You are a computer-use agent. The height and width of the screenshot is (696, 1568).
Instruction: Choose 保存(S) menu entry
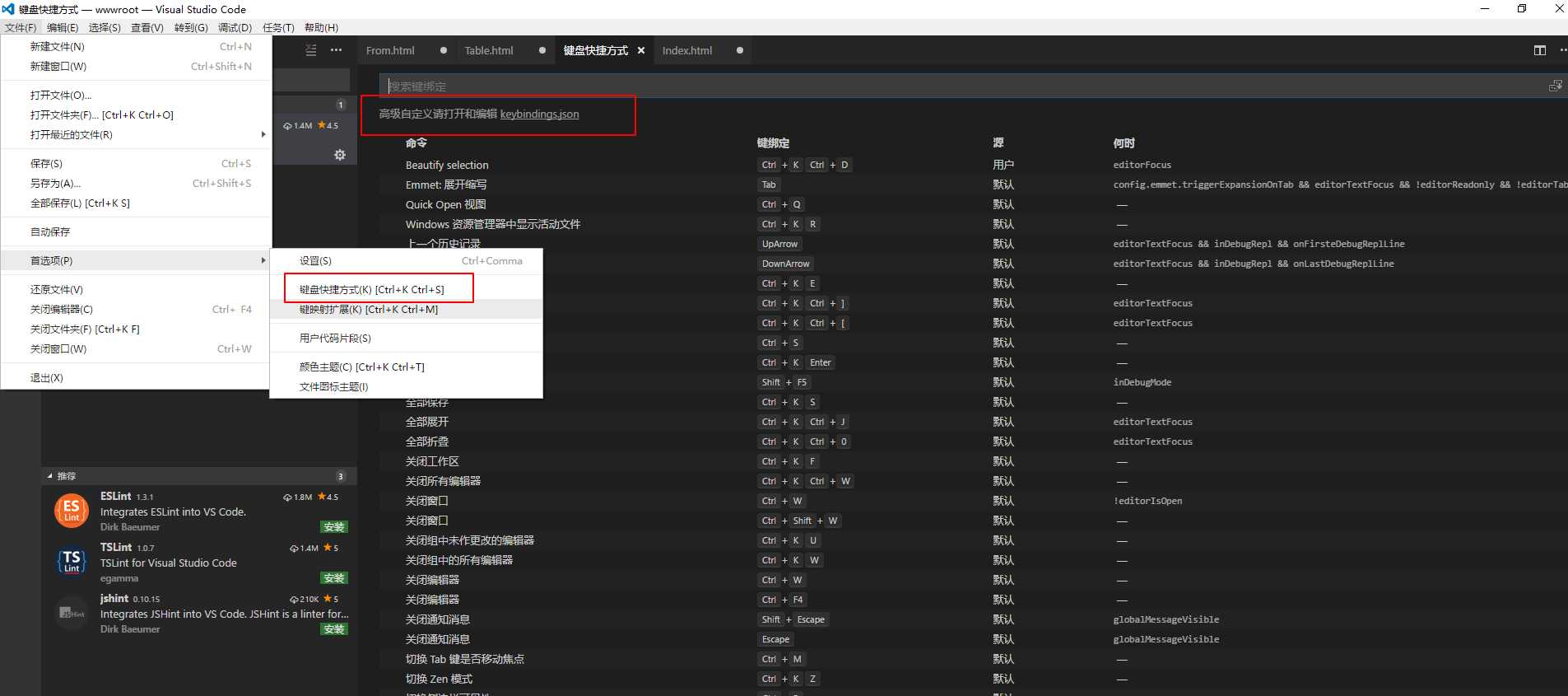[136, 163]
